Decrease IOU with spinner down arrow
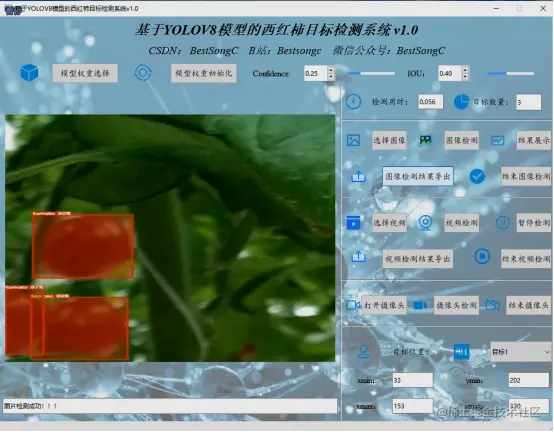The image size is (554, 432). [x=465, y=77]
